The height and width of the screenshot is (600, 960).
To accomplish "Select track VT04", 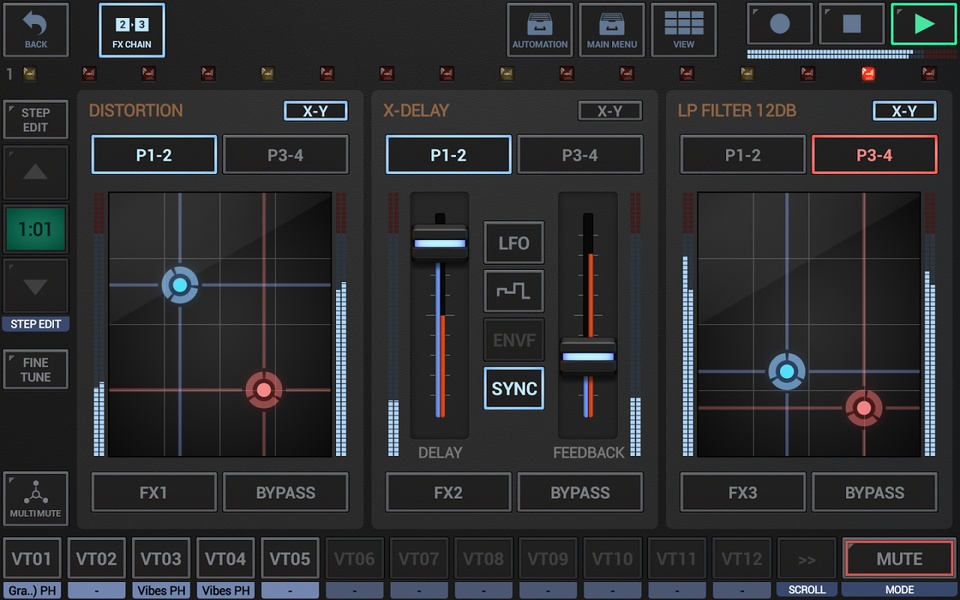I will point(225,558).
